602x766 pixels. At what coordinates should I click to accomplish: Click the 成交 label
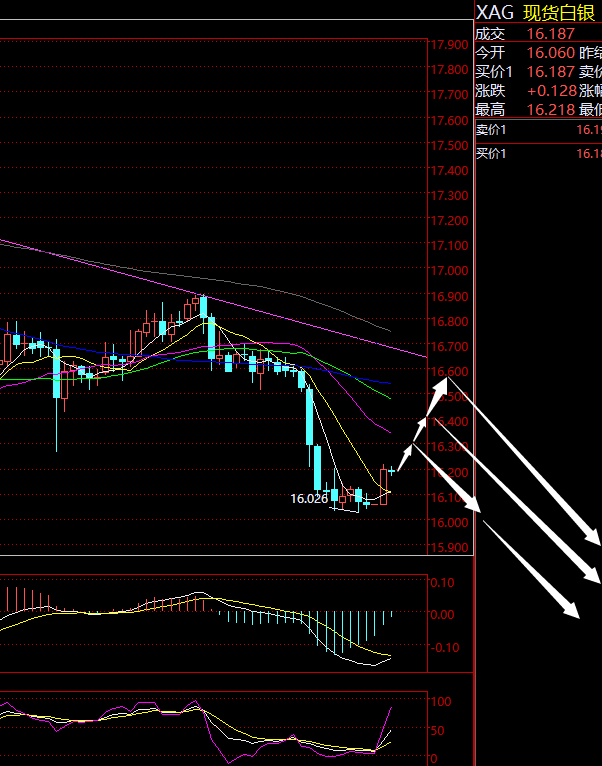[490, 34]
